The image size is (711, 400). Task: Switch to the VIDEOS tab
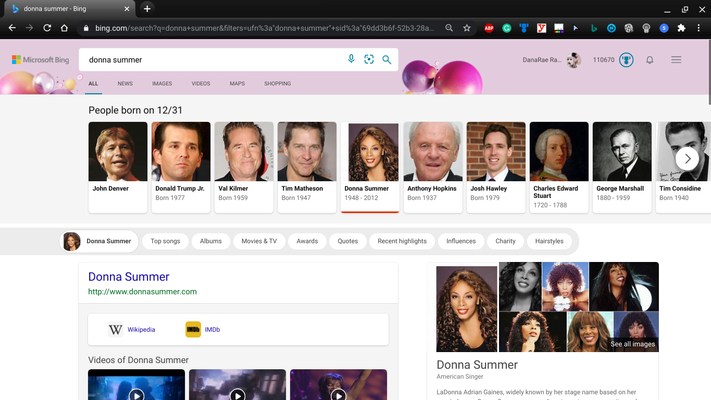click(200, 83)
